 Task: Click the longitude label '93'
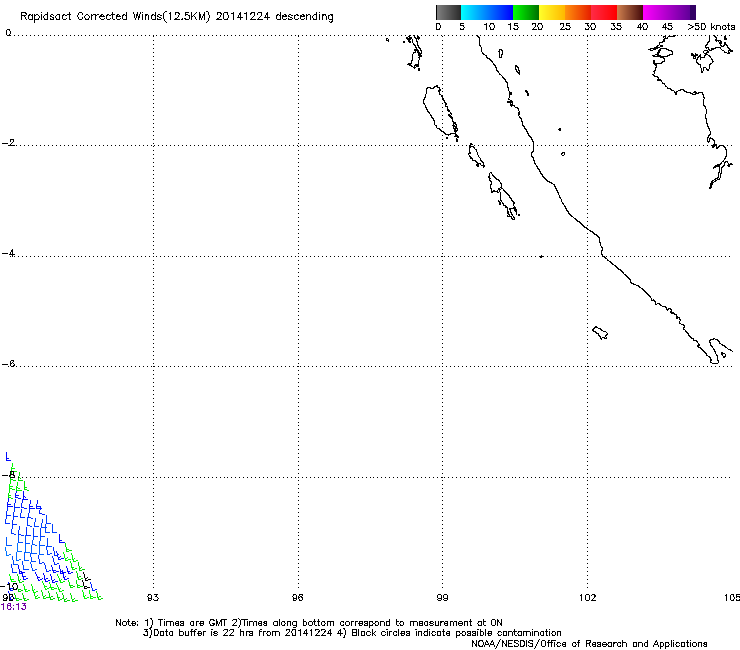tap(153, 598)
